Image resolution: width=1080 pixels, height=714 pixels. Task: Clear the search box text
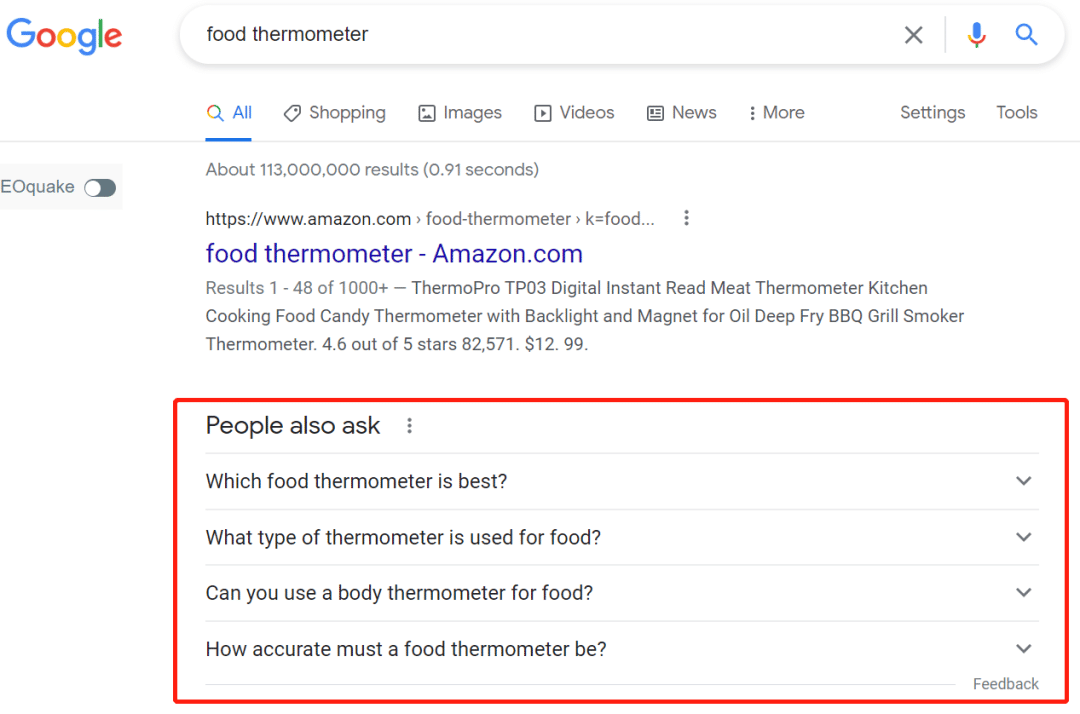click(x=913, y=35)
